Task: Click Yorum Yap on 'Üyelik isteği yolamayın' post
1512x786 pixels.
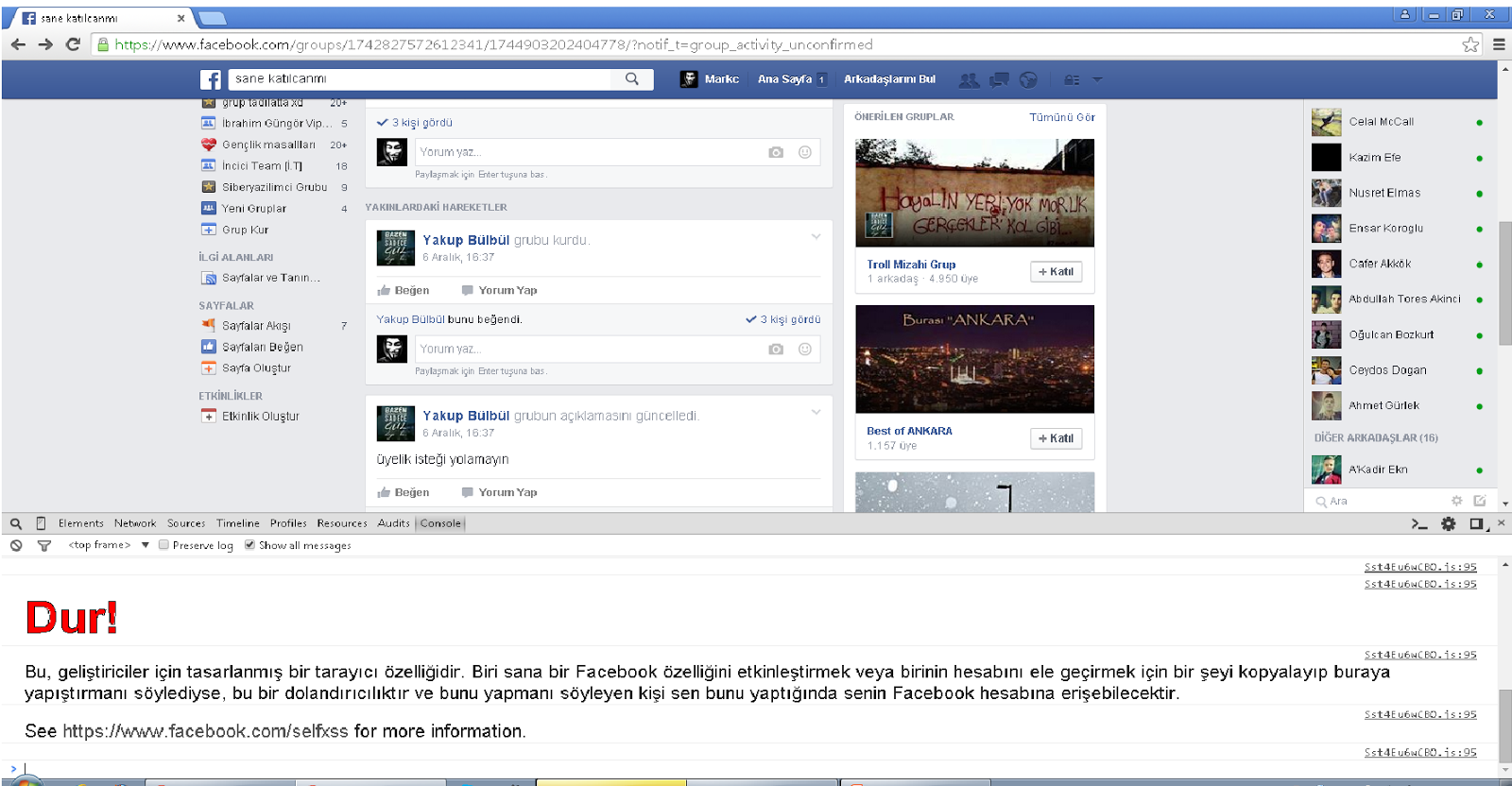Action: pyautogui.click(x=499, y=493)
